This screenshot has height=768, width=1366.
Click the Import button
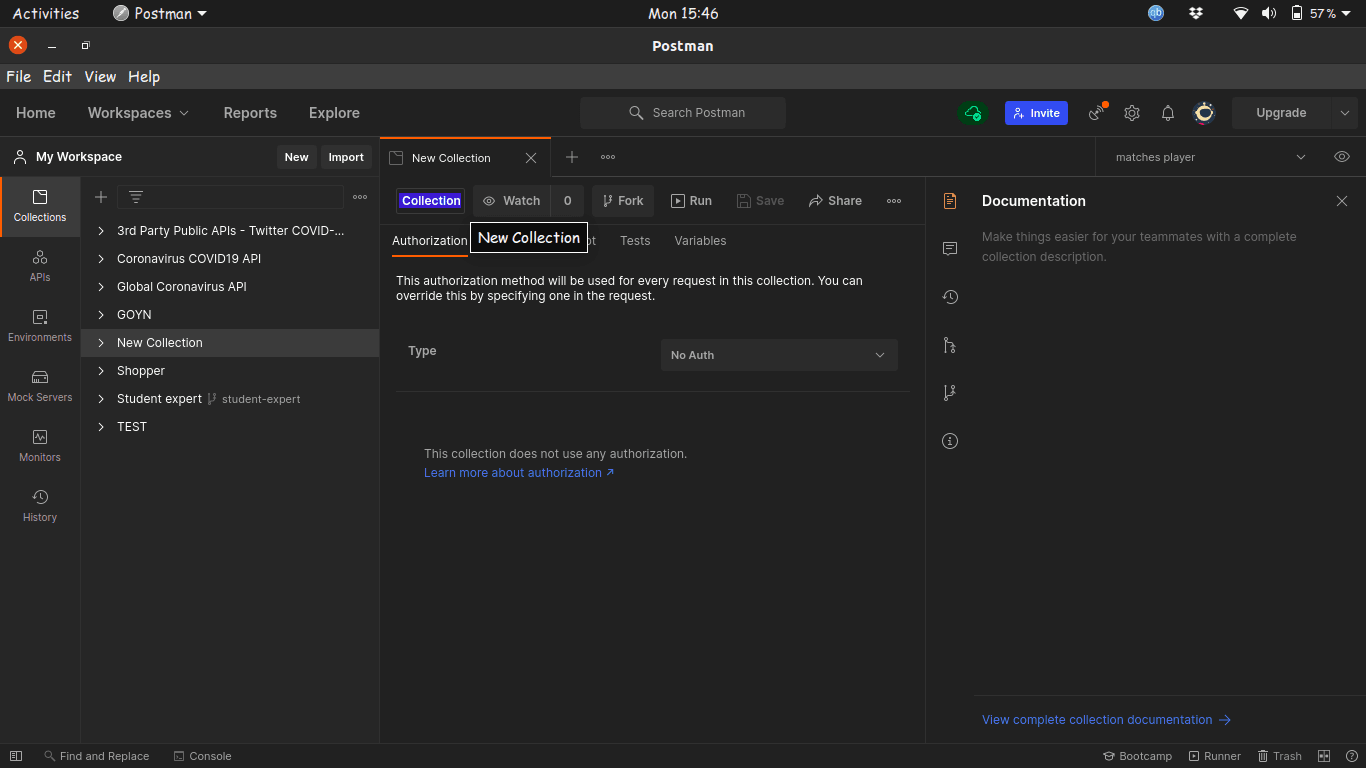[346, 157]
